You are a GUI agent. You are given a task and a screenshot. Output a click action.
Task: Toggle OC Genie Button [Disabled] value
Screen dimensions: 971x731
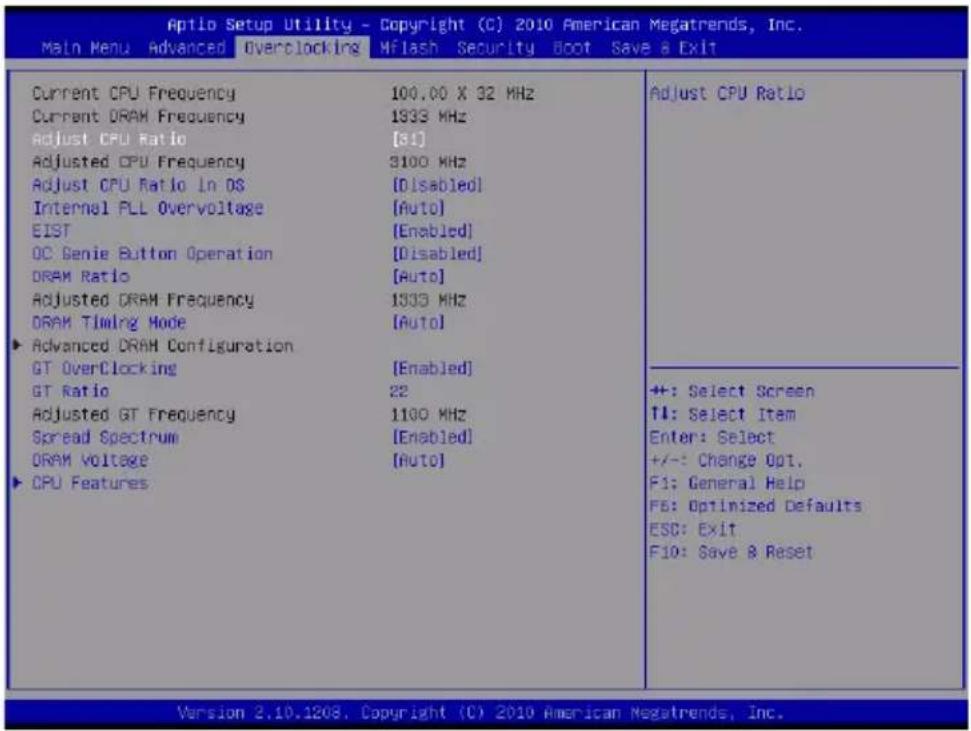tap(437, 253)
